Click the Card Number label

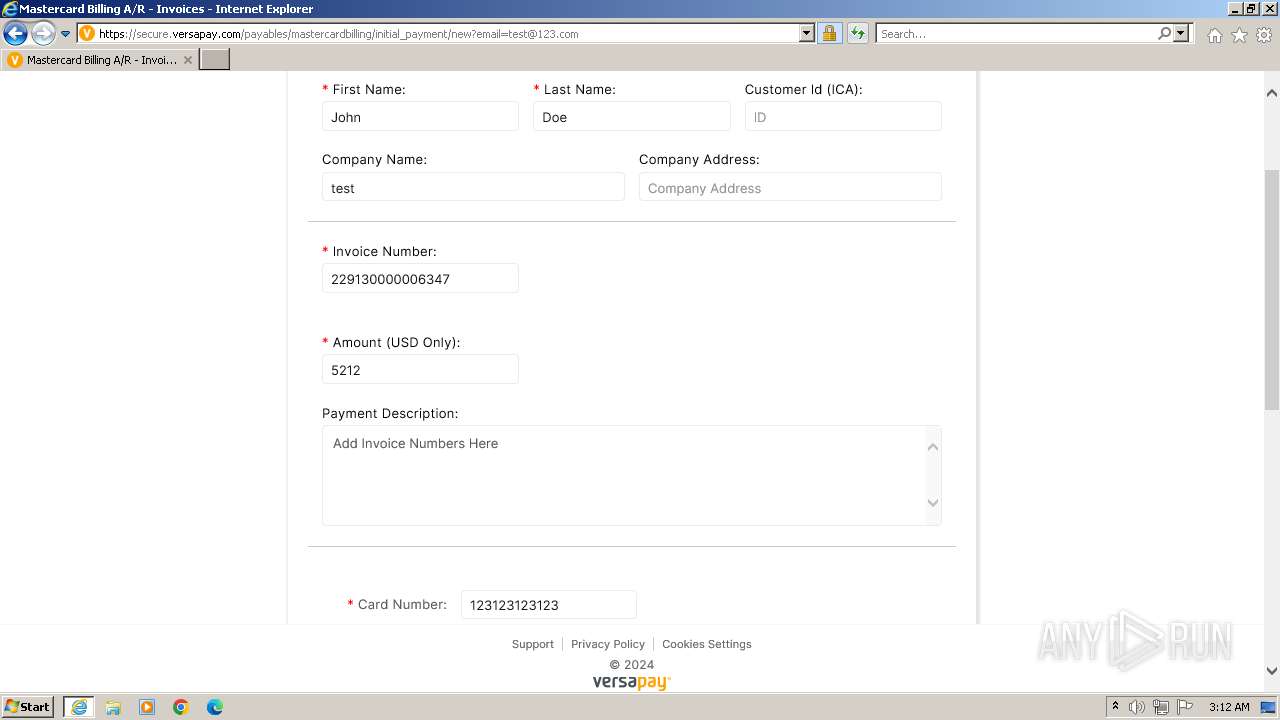402,604
